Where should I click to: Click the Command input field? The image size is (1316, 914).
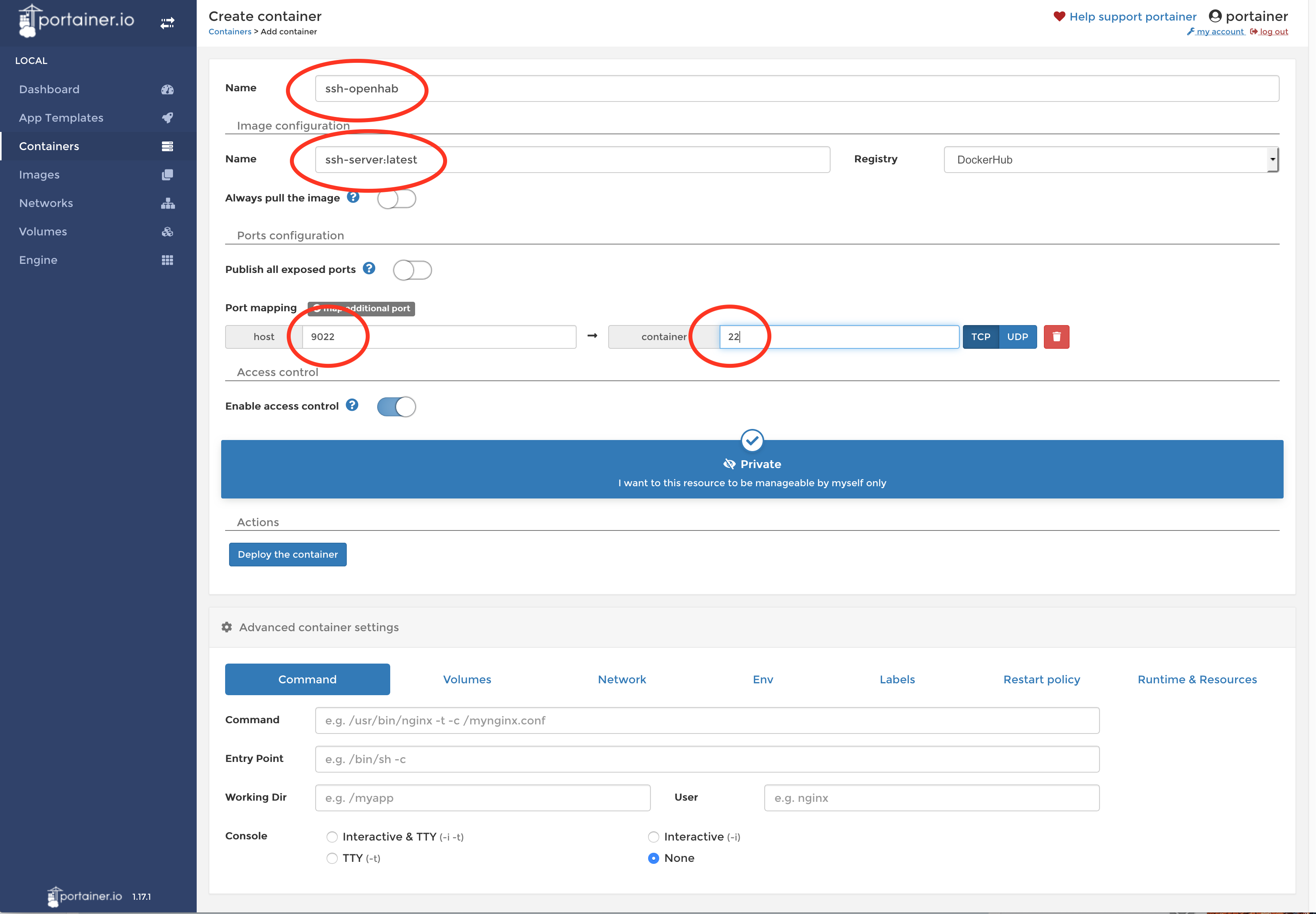707,720
